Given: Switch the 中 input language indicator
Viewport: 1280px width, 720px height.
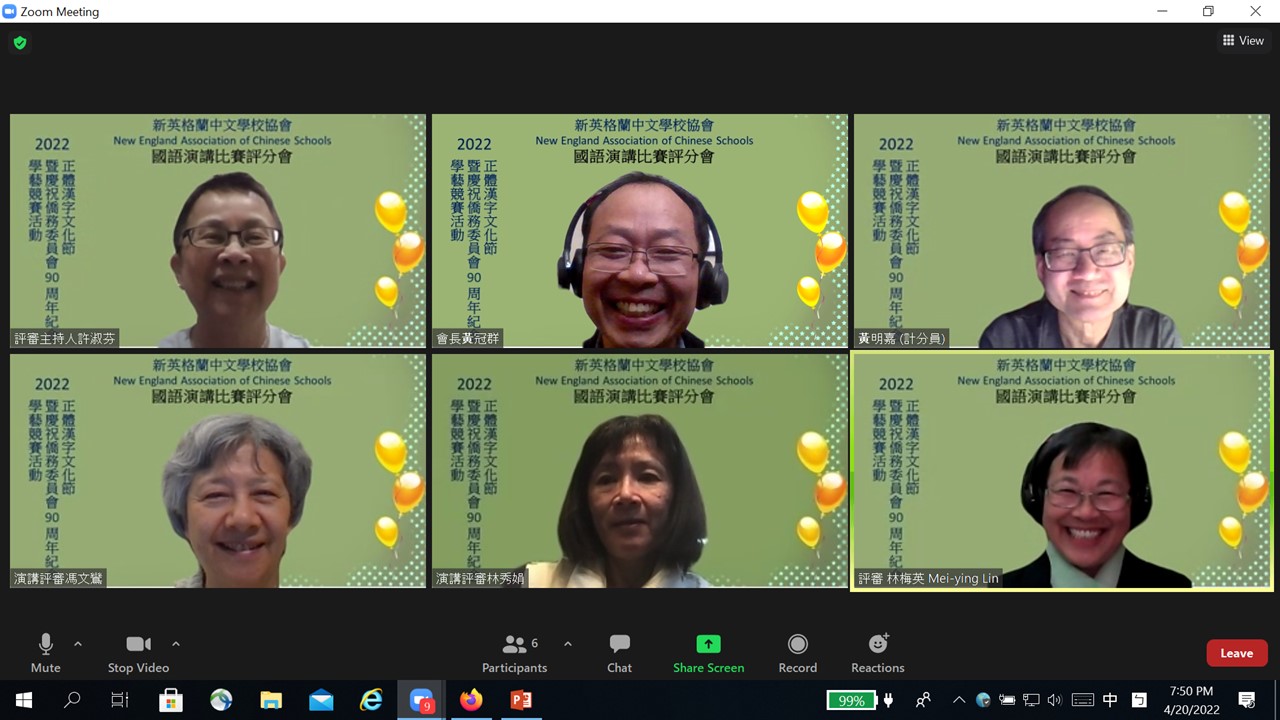Looking at the screenshot, I should tap(1110, 700).
